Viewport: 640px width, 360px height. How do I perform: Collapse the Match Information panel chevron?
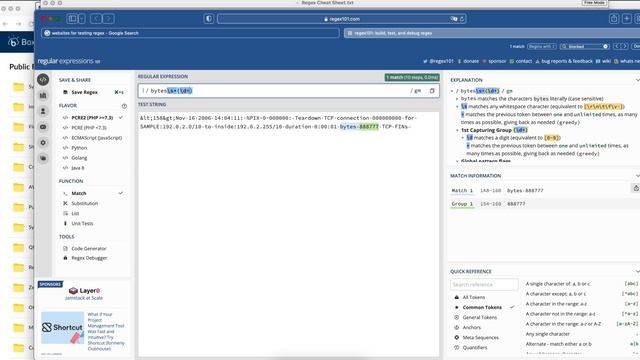637,176
